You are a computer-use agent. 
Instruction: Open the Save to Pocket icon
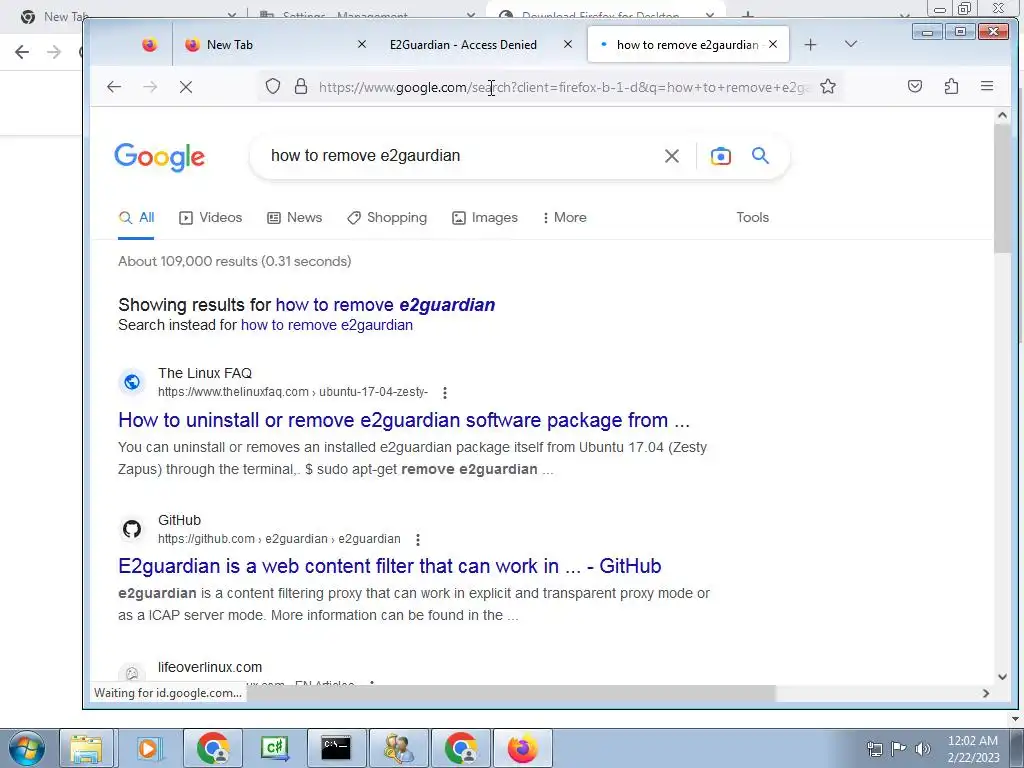tap(915, 86)
